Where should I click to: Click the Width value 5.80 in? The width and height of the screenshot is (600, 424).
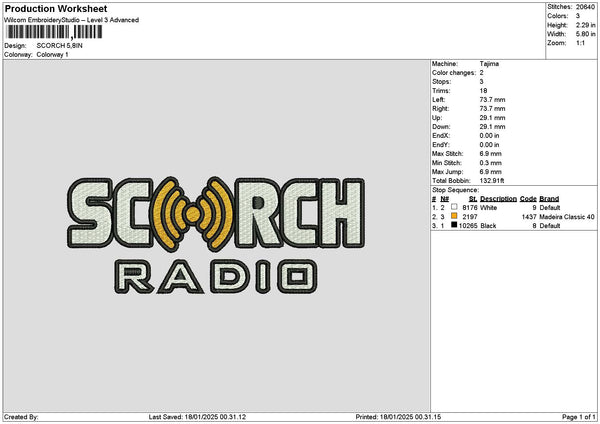585,34
